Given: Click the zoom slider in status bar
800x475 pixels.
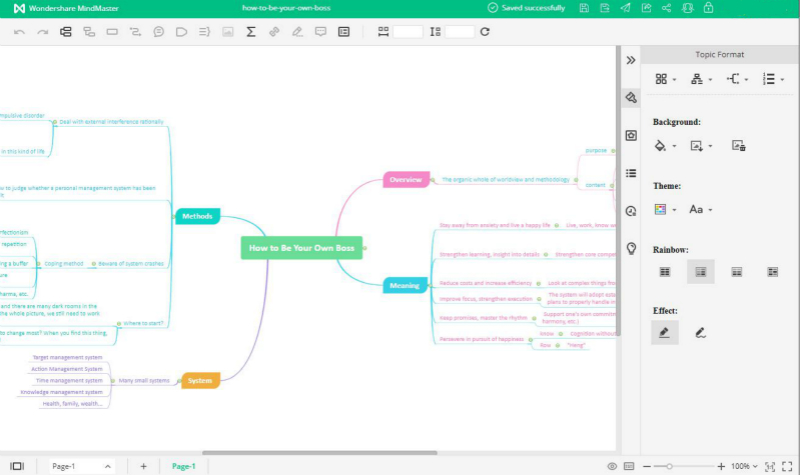Looking at the screenshot, I should 669,466.
